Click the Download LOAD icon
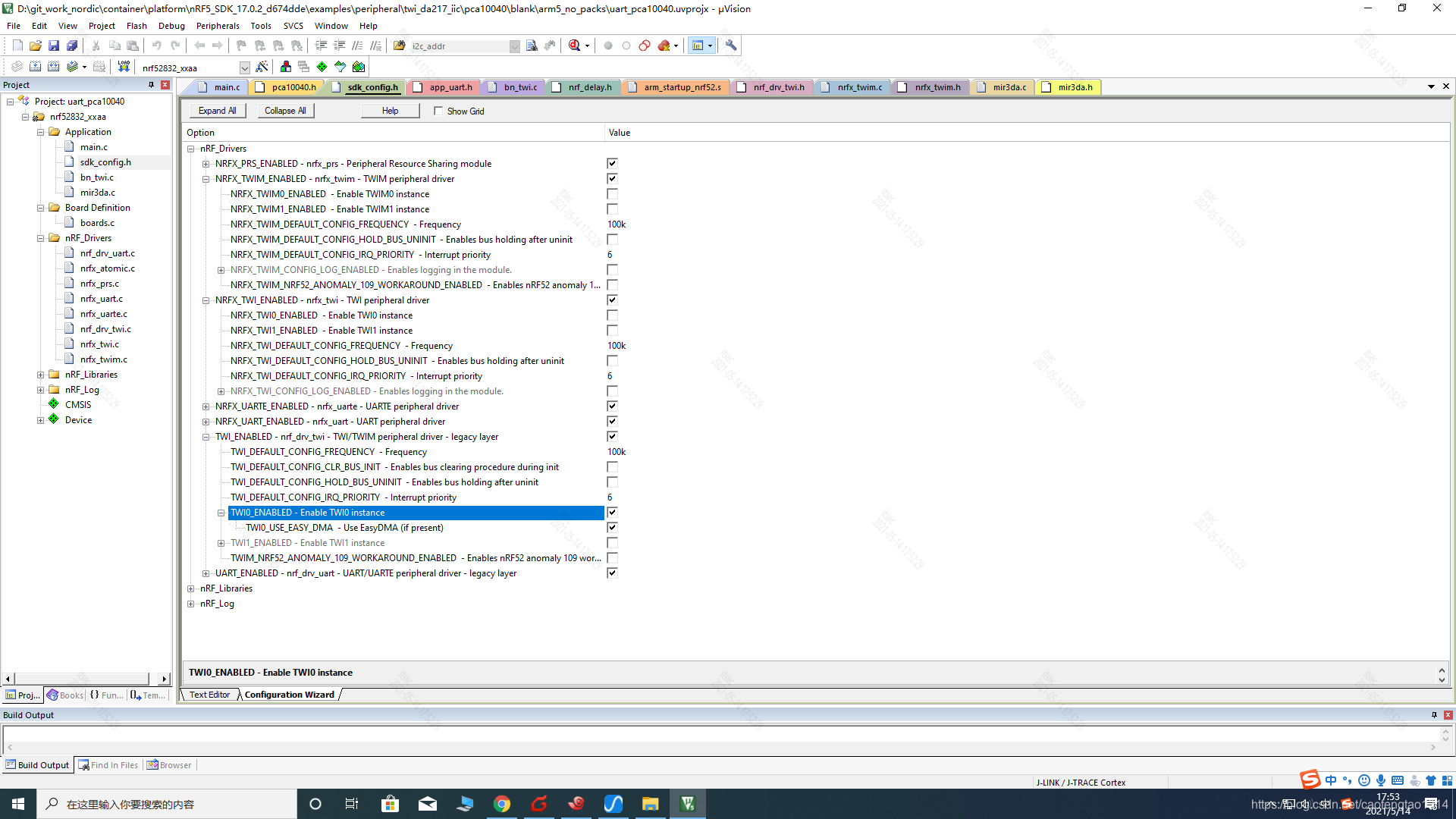The height and width of the screenshot is (819, 1456). tap(124, 67)
